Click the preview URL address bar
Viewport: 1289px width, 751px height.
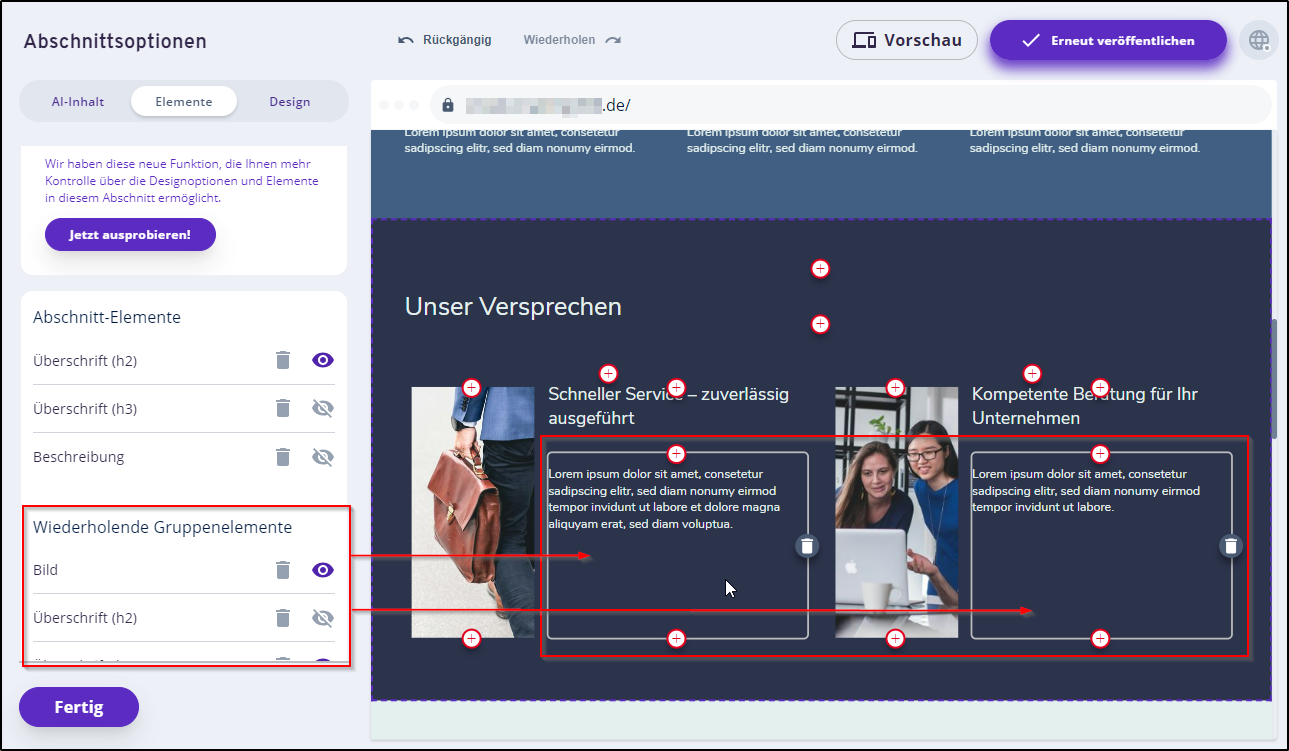850,105
